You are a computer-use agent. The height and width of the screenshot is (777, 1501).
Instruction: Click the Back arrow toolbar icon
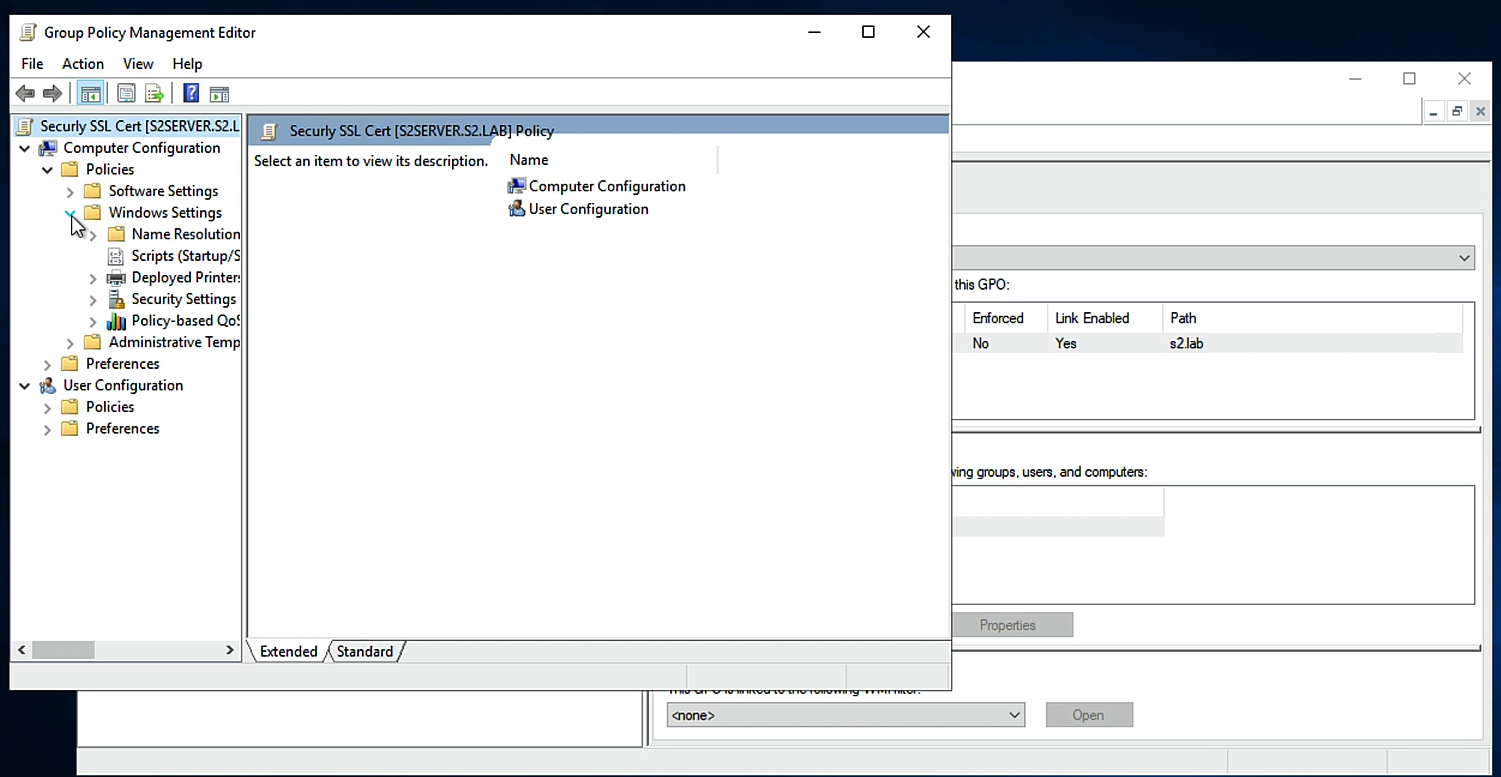click(25, 94)
